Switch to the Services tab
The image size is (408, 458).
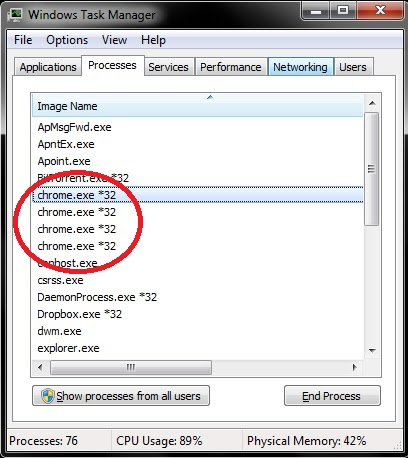coord(168,67)
